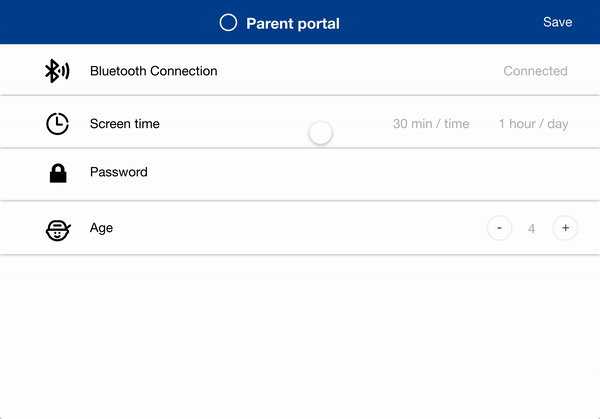Select the 1 hour / day option

pyautogui.click(x=533, y=124)
